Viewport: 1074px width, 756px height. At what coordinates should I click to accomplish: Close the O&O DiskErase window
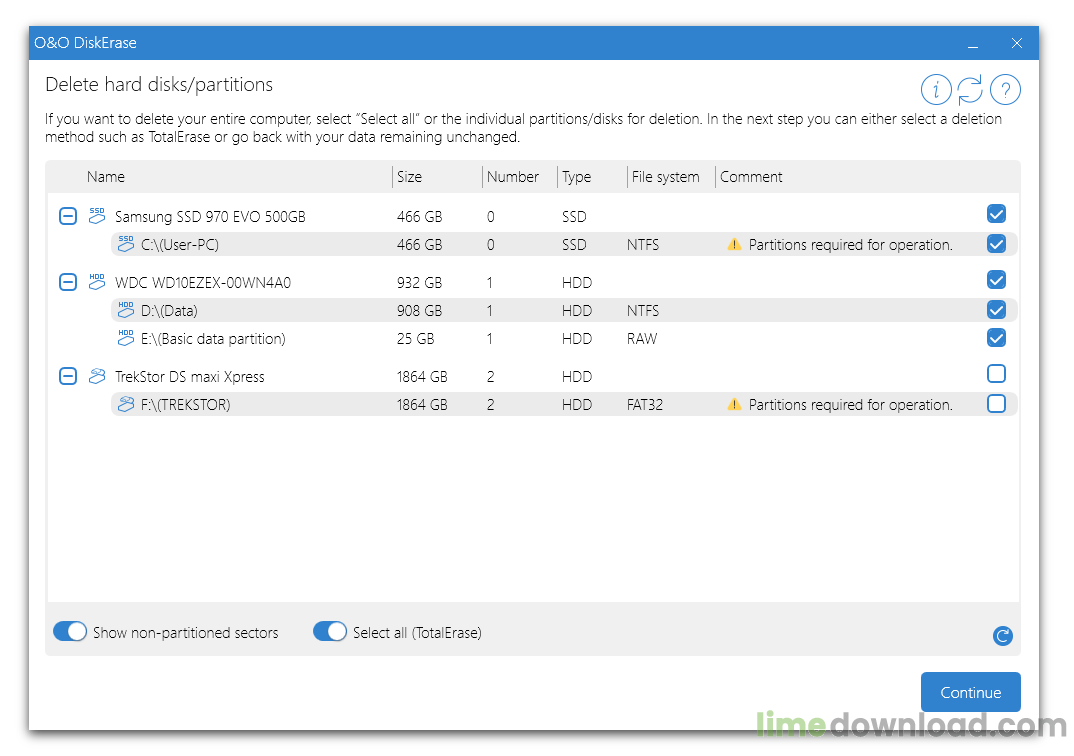(1017, 43)
